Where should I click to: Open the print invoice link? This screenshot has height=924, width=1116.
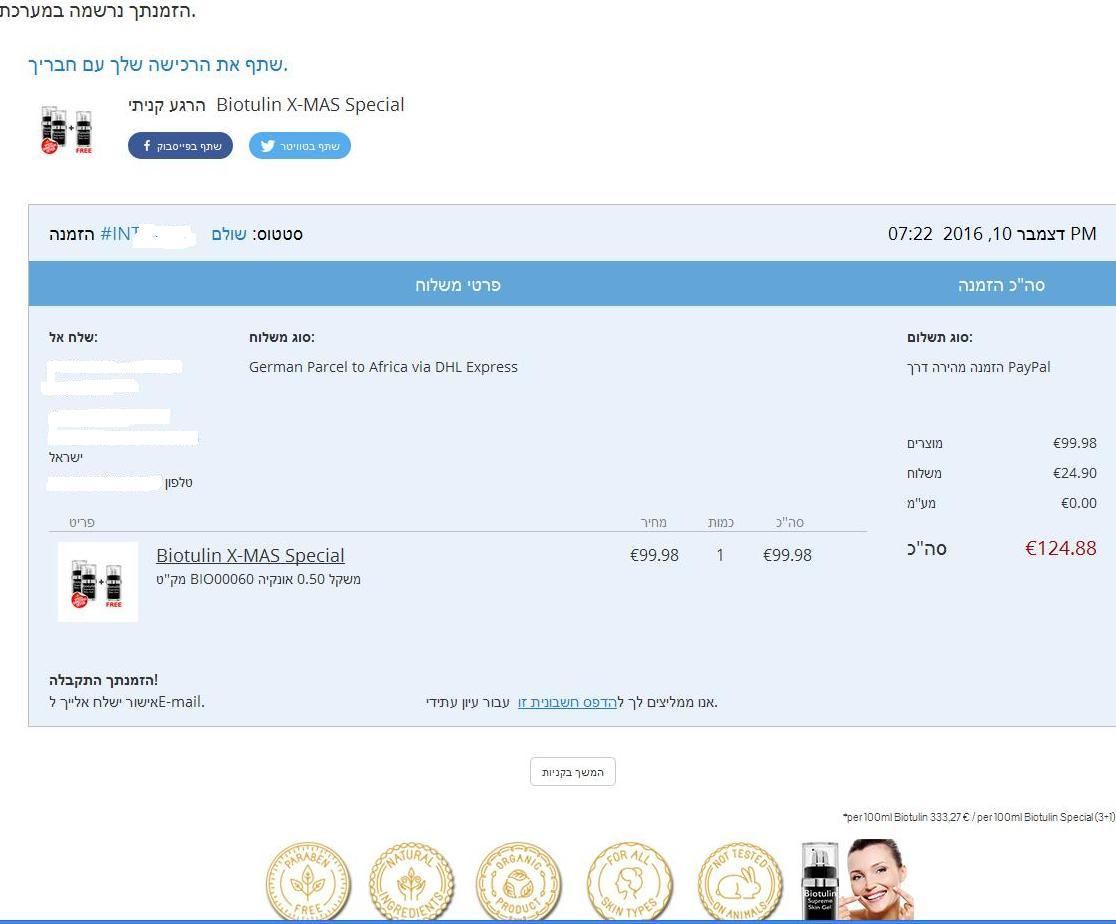click(x=566, y=702)
